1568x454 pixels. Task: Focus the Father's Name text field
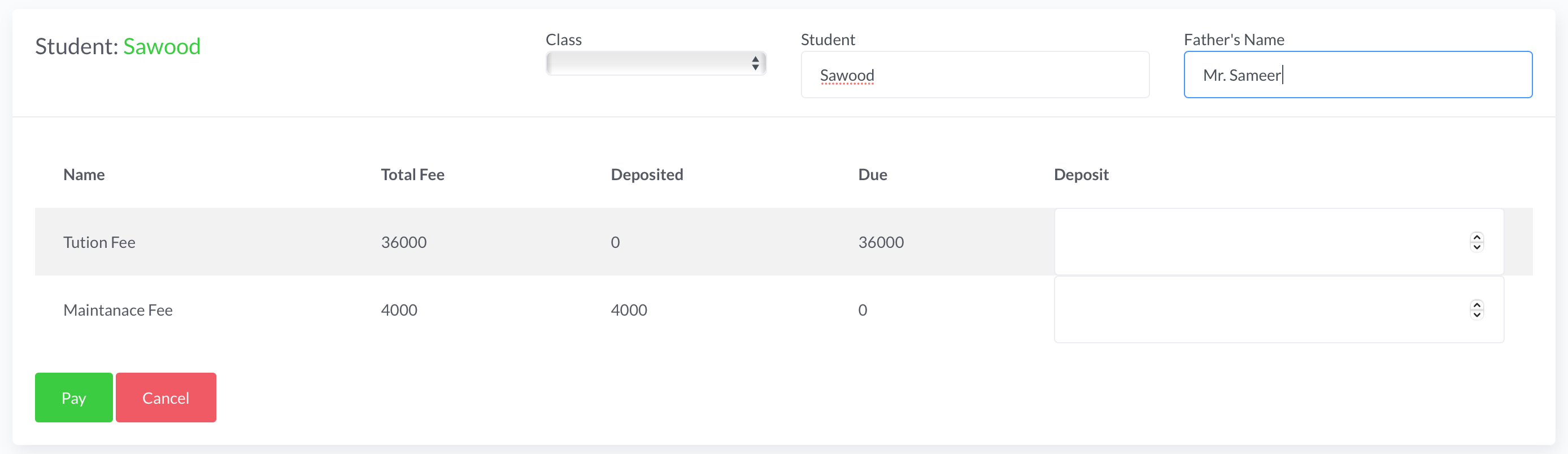pyautogui.click(x=1357, y=75)
